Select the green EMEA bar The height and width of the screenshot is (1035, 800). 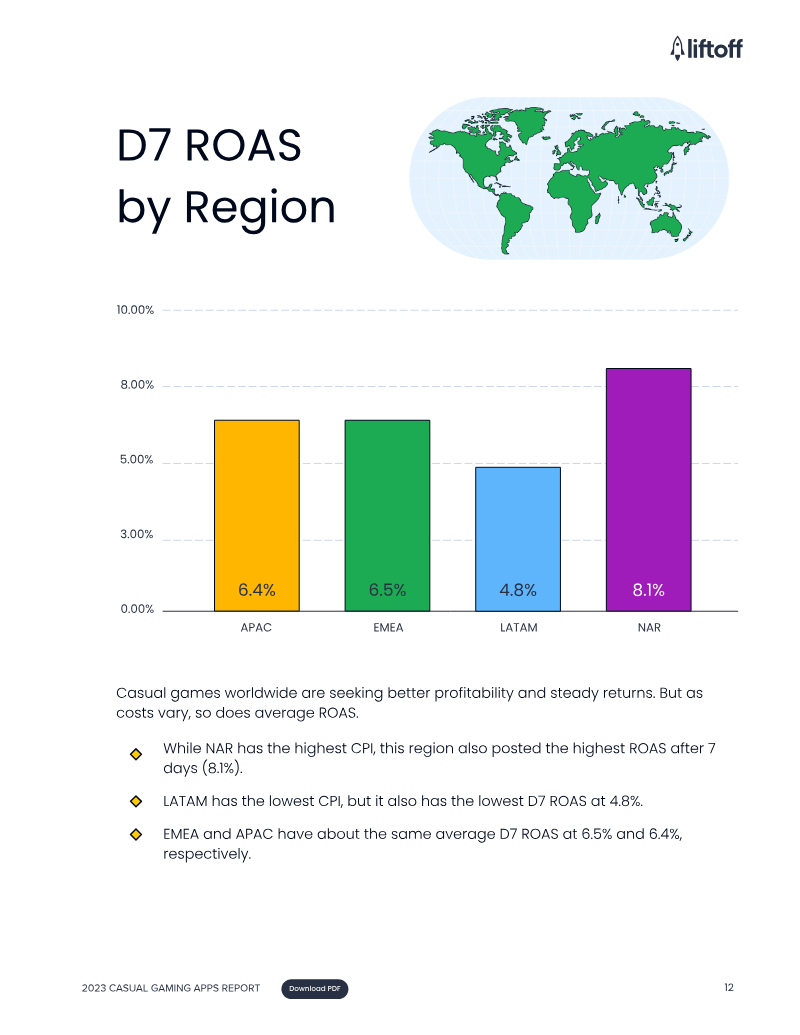tap(387, 516)
